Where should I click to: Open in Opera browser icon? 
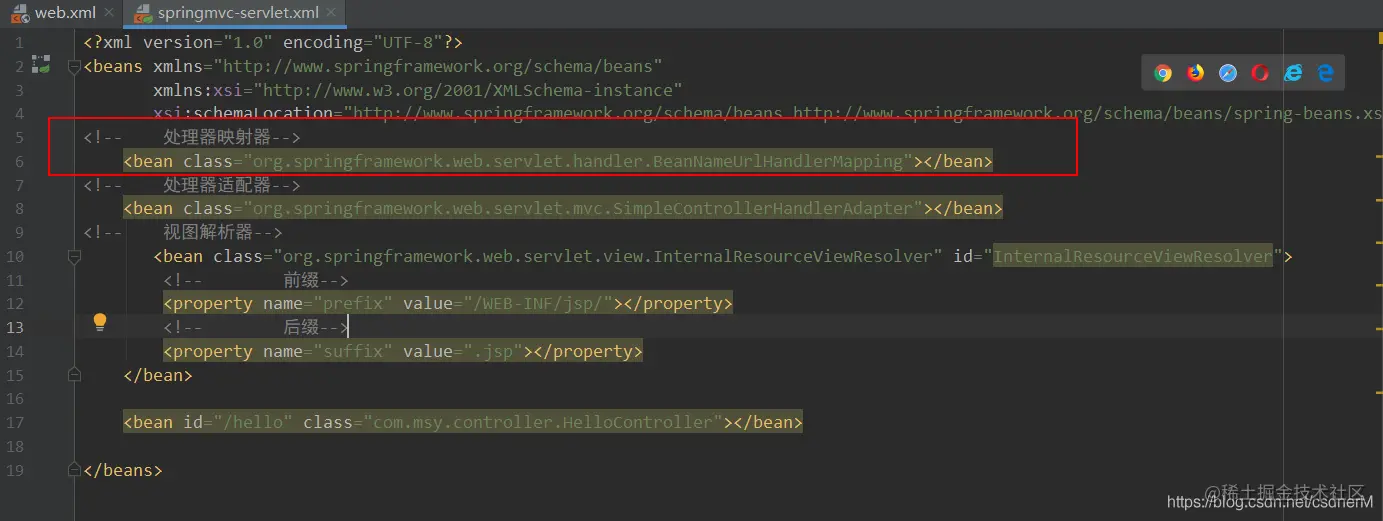[x=1260, y=73]
